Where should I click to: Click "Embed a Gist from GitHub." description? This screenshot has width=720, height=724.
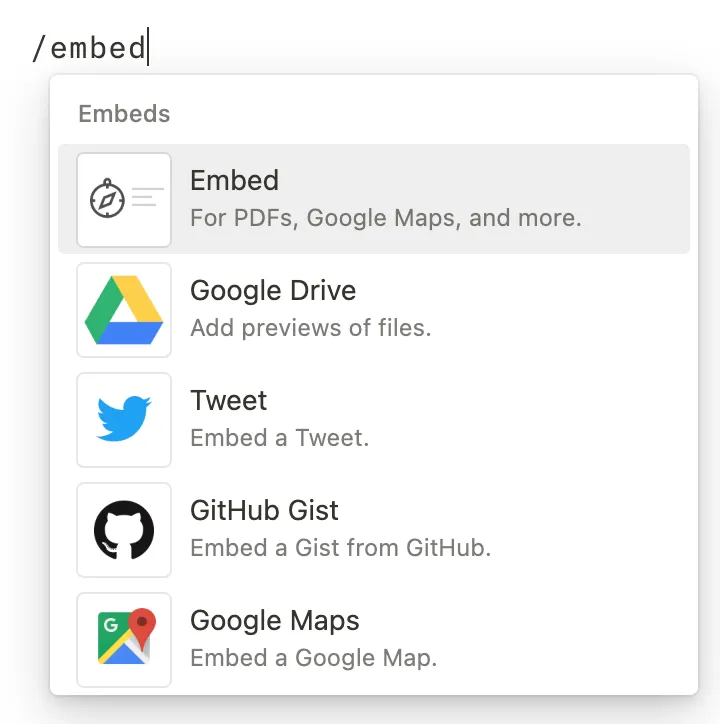[x=341, y=548]
